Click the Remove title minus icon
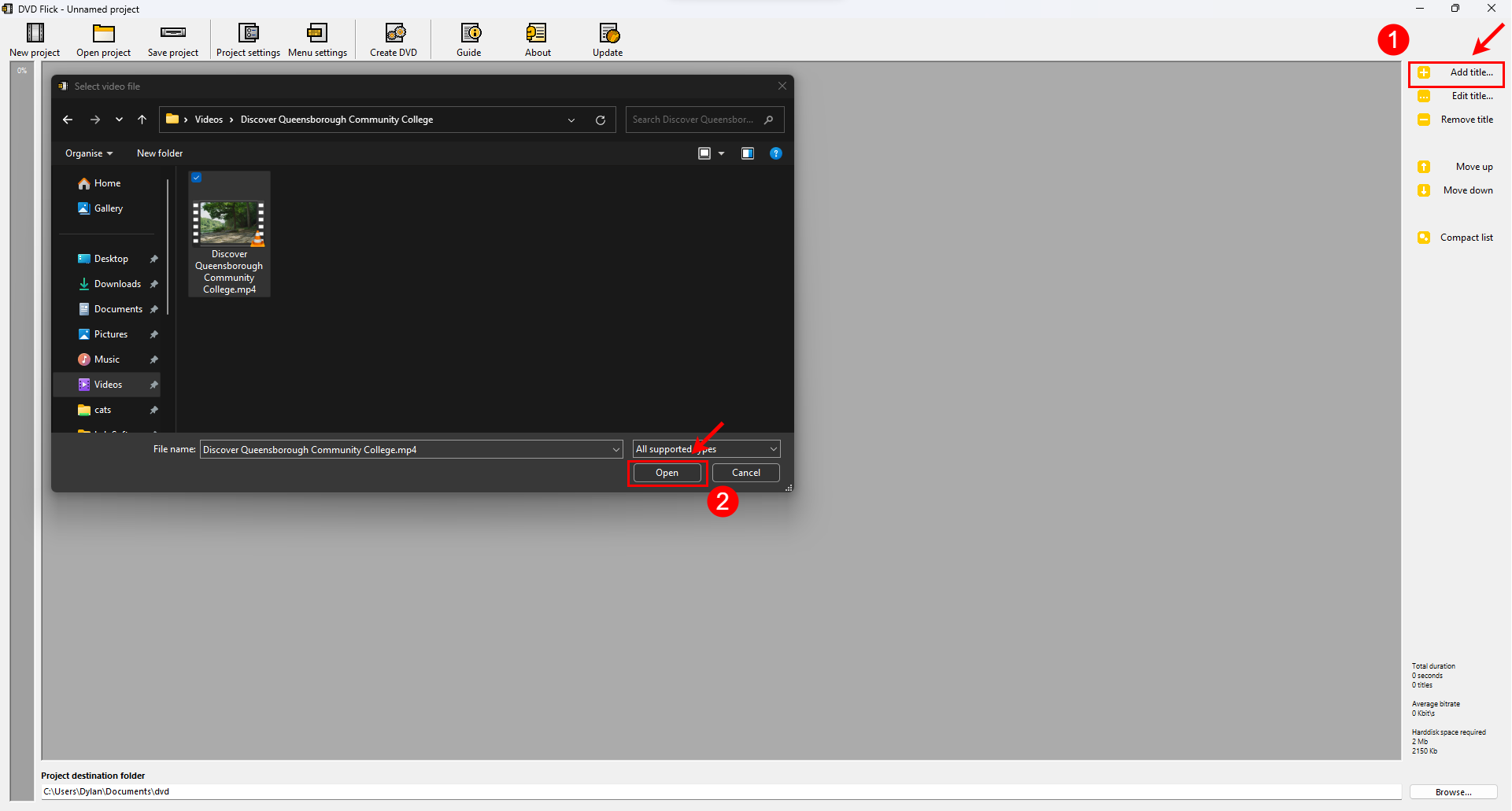 point(1424,120)
